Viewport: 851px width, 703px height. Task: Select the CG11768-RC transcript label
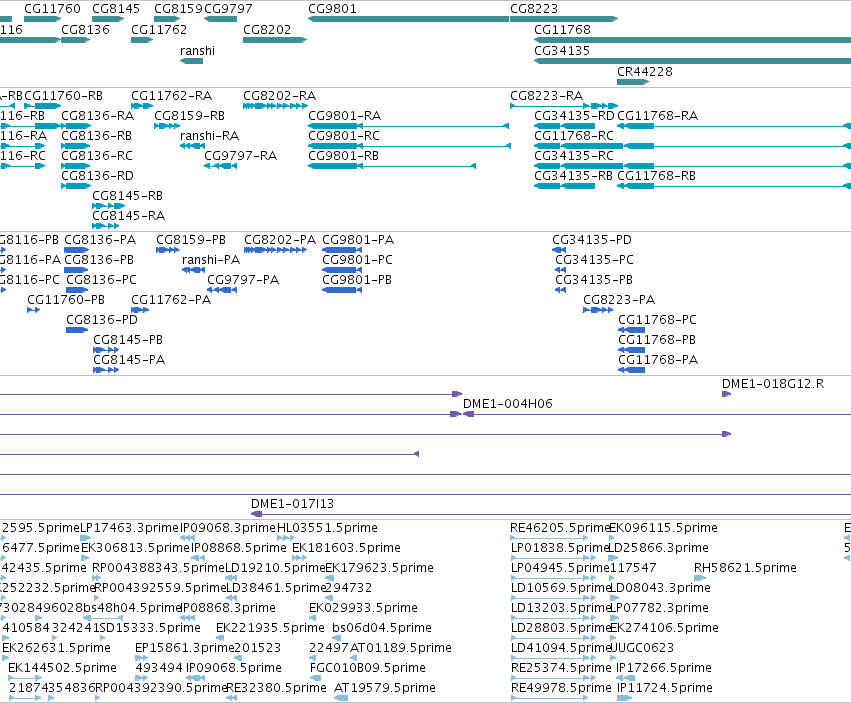point(574,136)
